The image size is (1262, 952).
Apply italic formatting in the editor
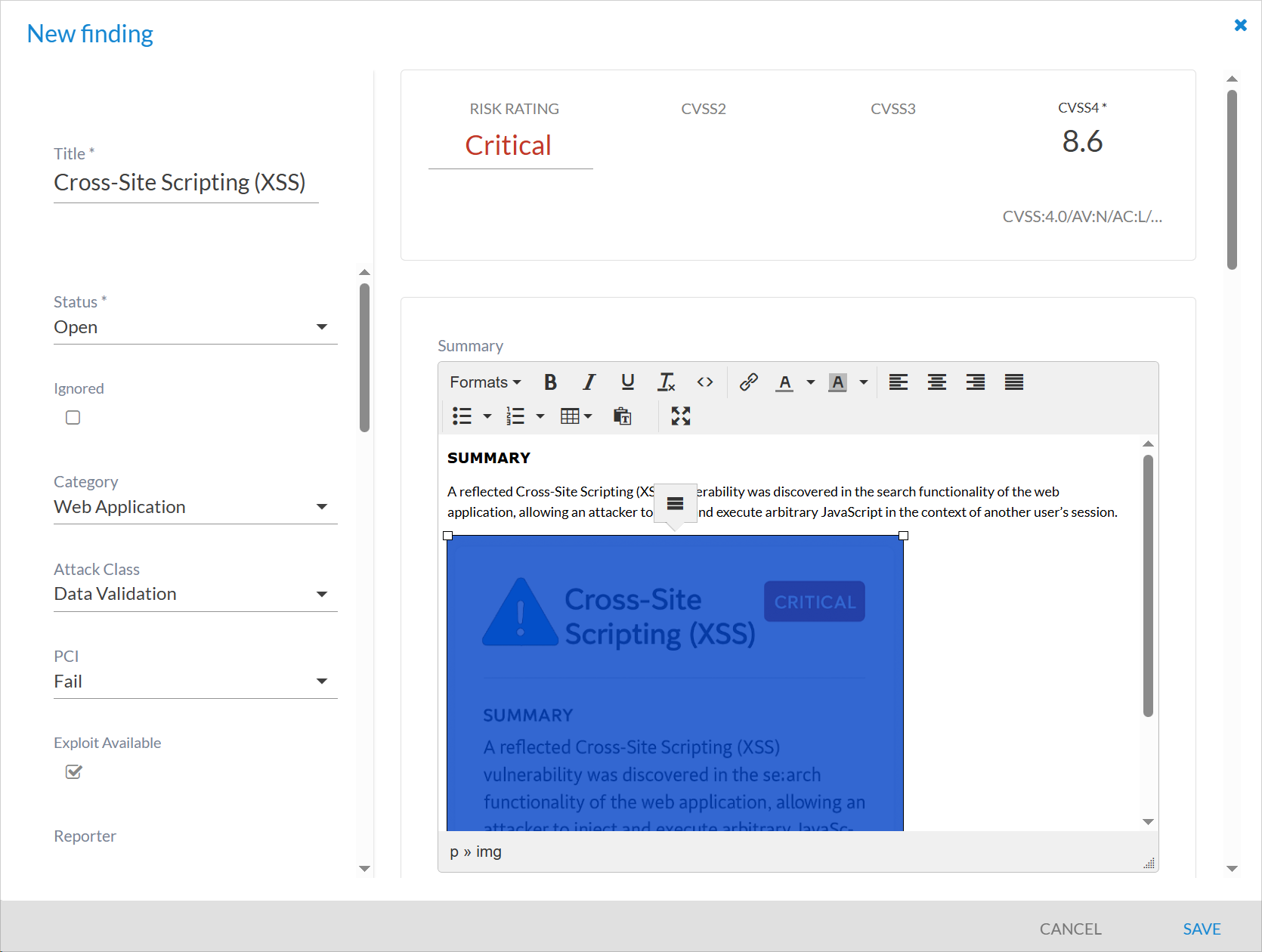coord(589,382)
